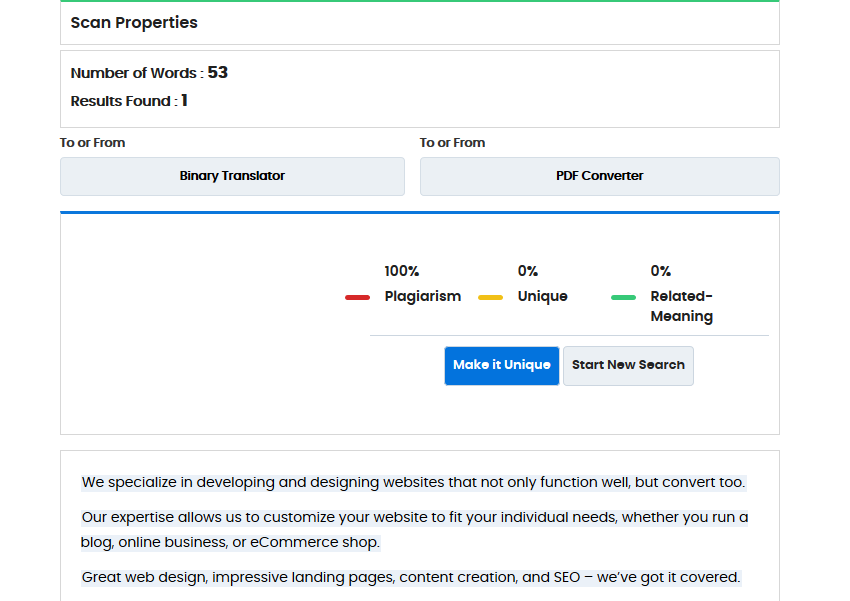Click the yellow Unique legend bar
This screenshot has width=850, height=601.
click(x=490, y=298)
